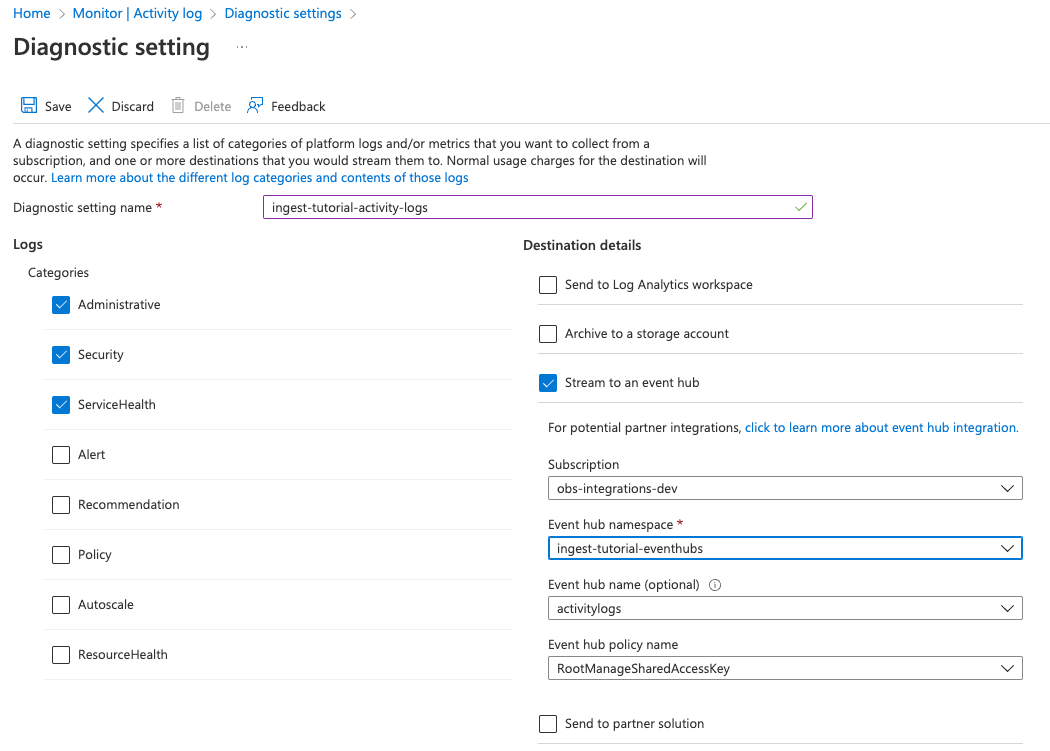Open the Event hub policy name dropdown
Image resolution: width=1050 pixels, height=751 pixels.
pos(1009,667)
